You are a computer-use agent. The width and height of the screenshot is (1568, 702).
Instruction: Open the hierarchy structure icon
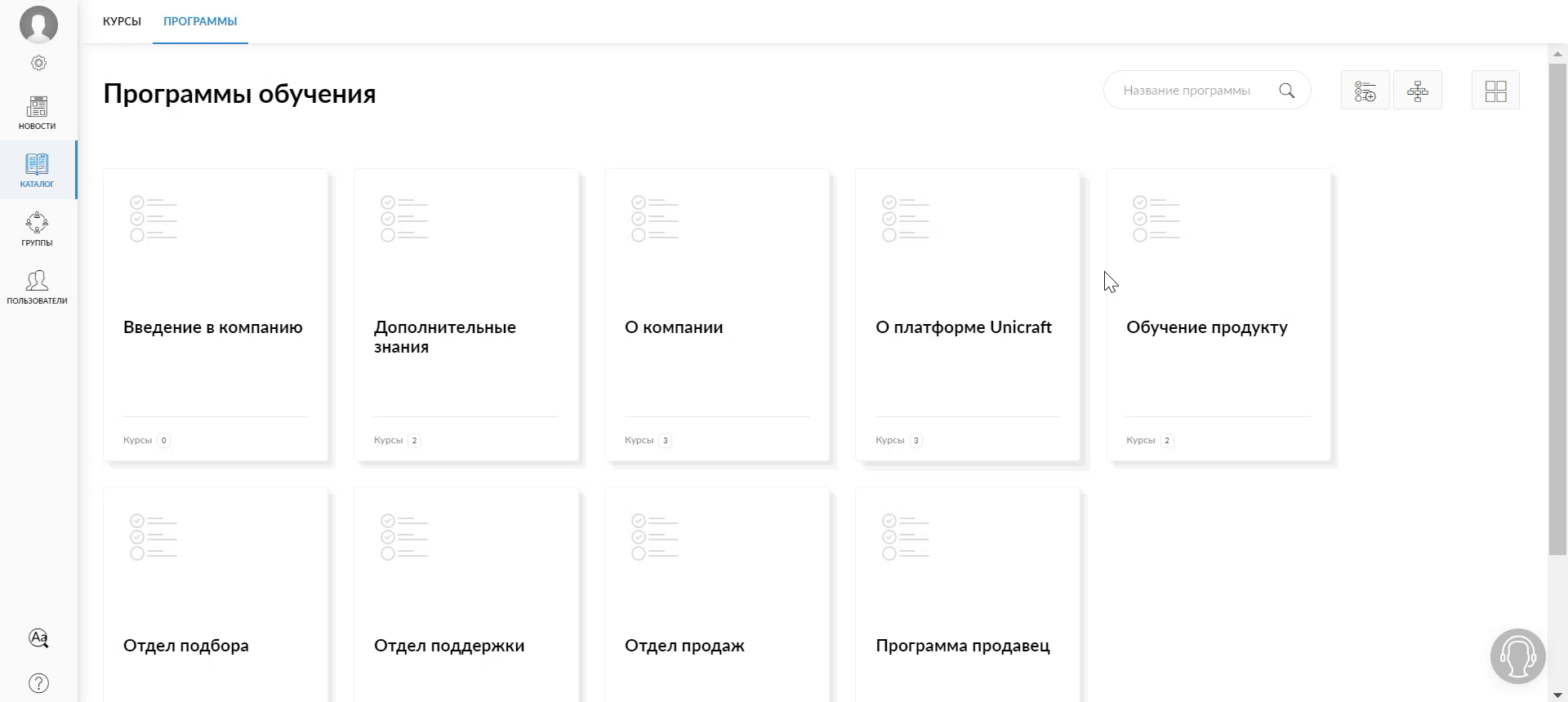point(1418,91)
